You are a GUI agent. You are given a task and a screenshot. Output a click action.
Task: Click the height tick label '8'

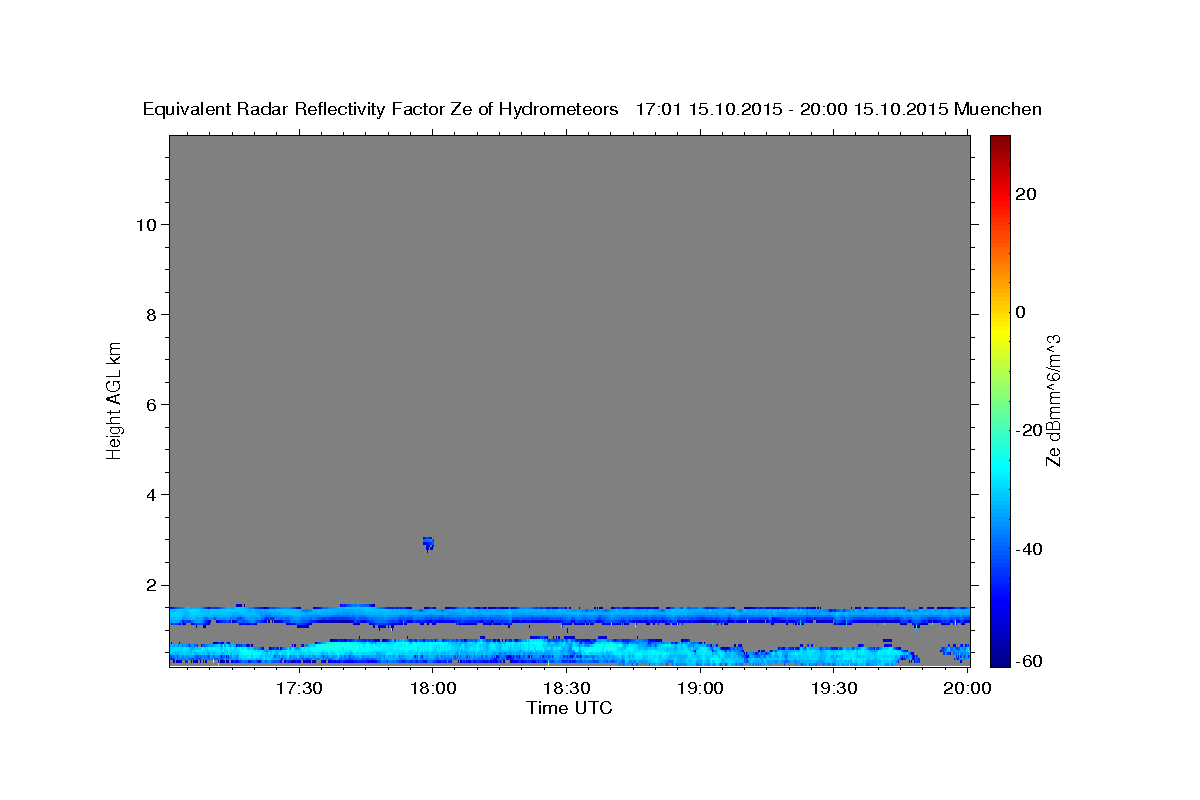coord(150,314)
